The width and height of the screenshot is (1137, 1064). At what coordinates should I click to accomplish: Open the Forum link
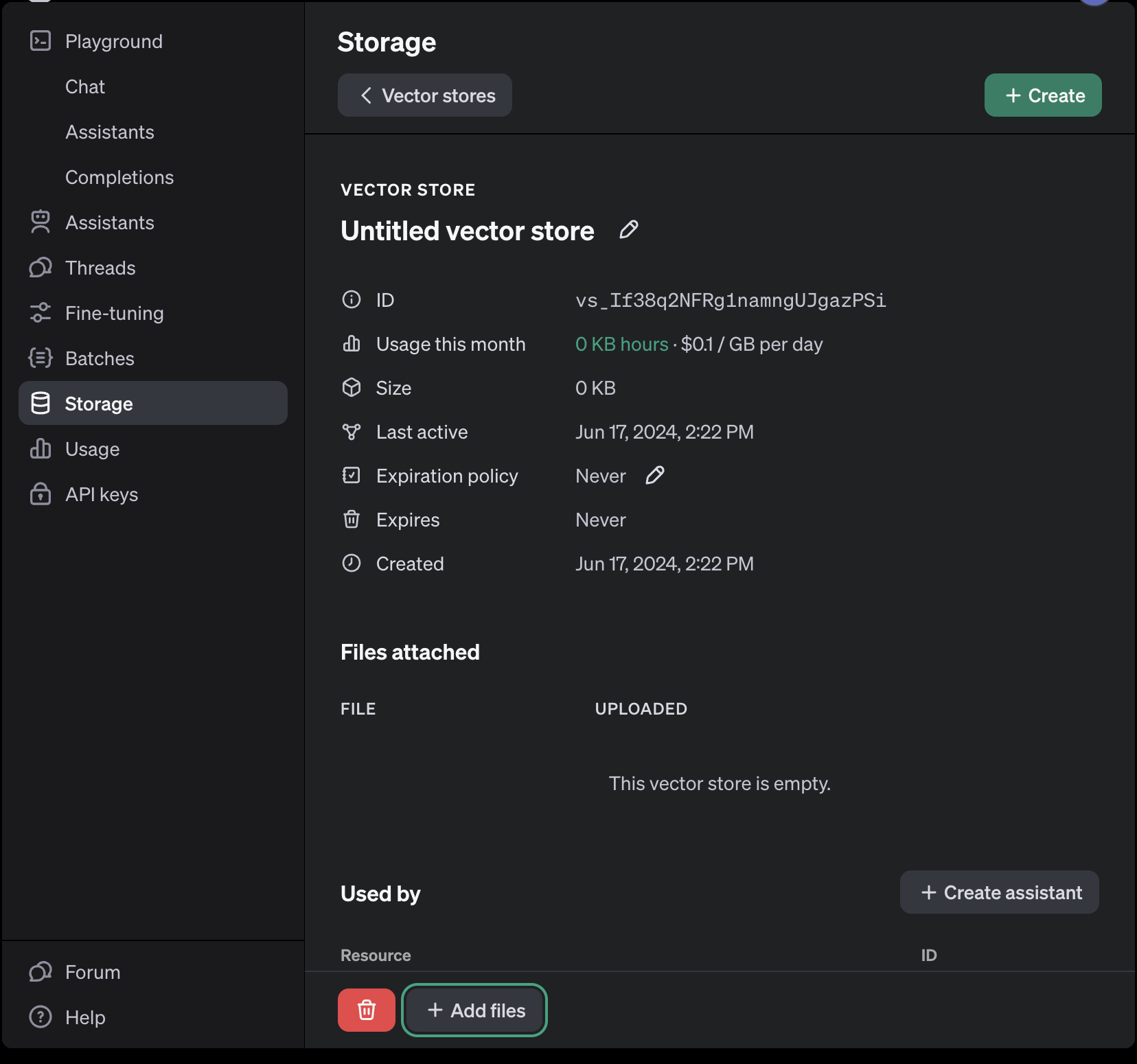point(92,972)
